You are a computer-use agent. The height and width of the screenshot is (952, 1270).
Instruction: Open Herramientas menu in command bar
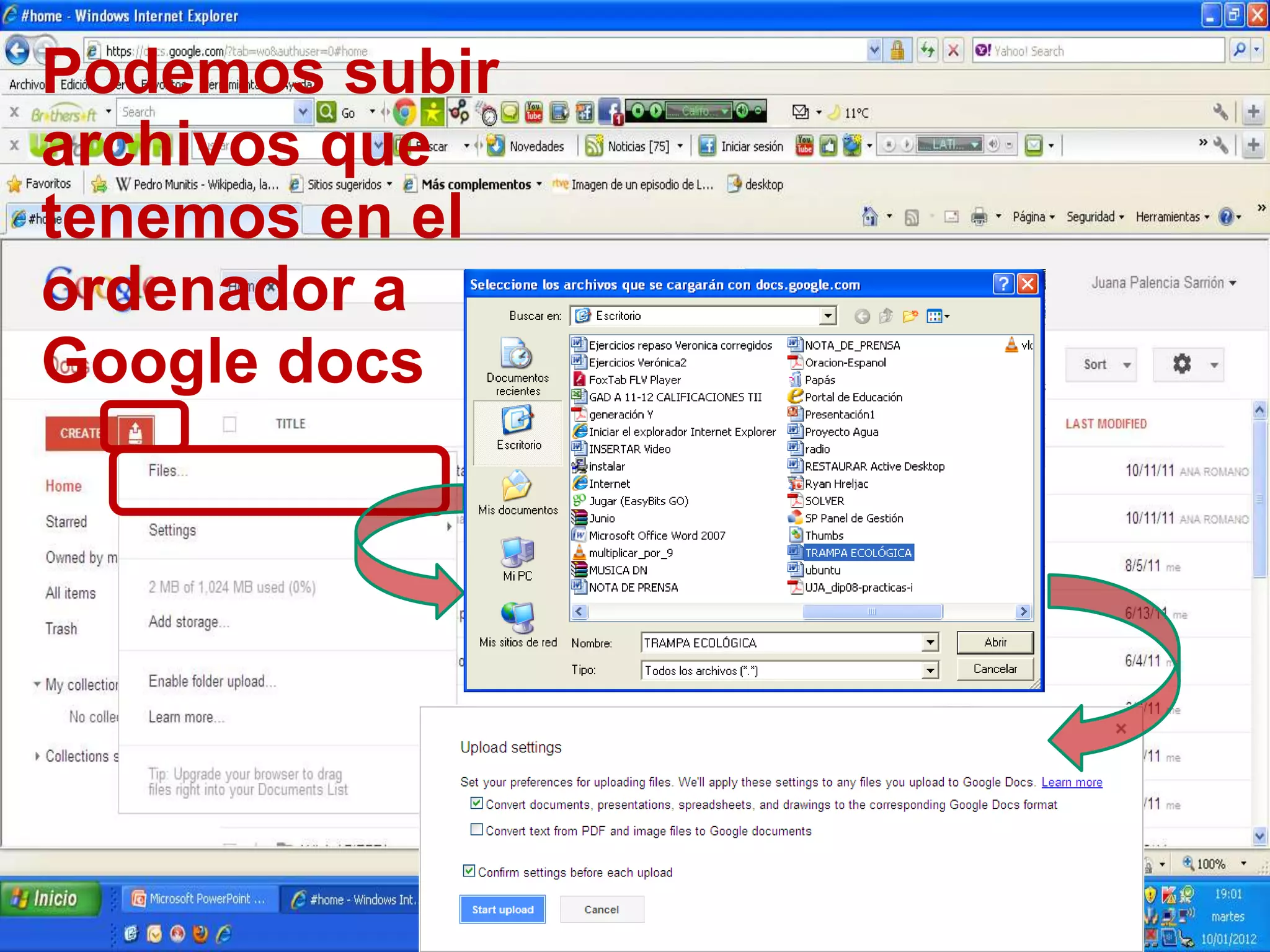pyautogui.click(x=1173, y=217)
